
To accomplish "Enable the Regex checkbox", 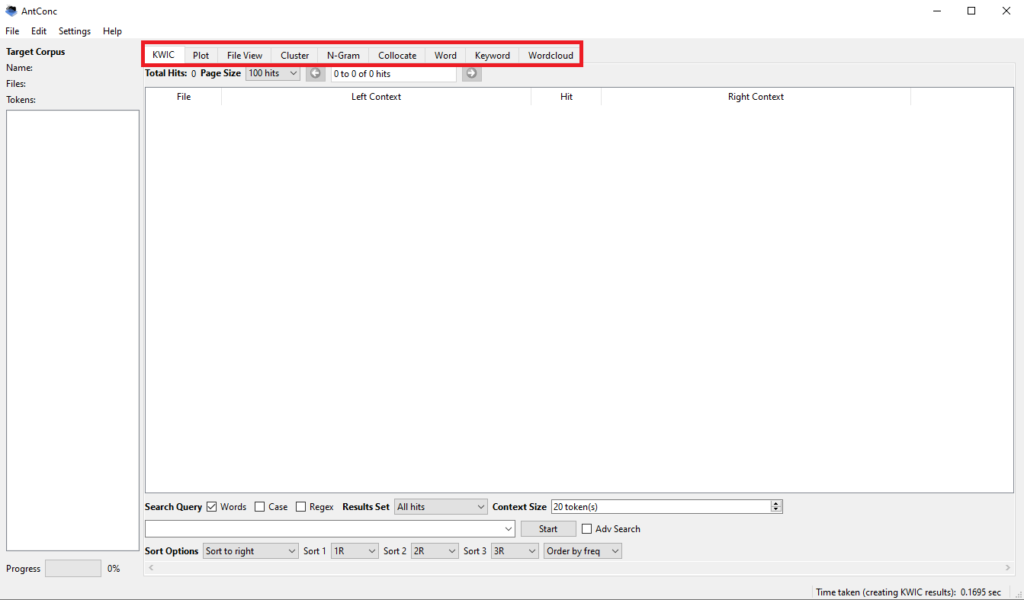I will (301, 507).
